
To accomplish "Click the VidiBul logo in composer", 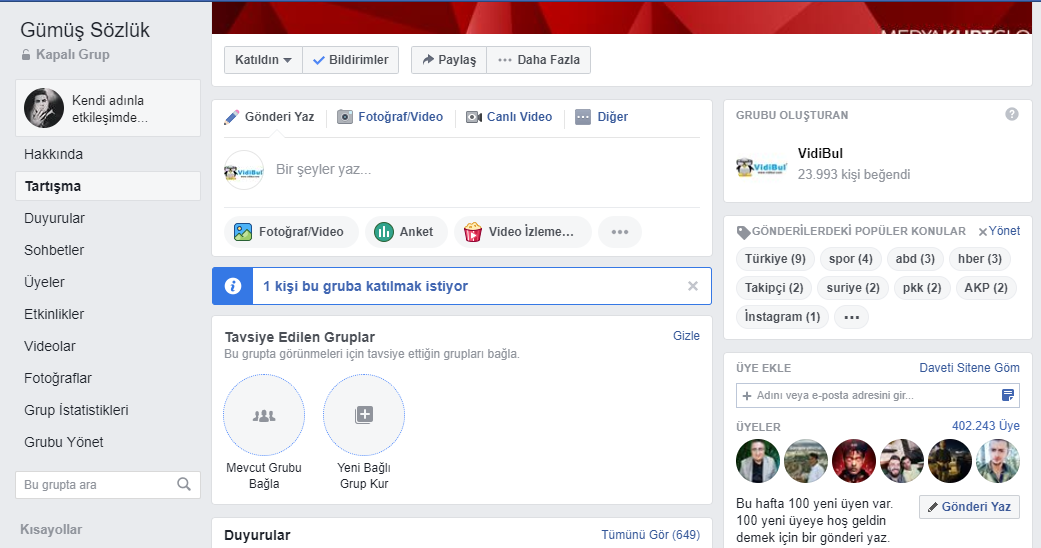I will 244,171.
